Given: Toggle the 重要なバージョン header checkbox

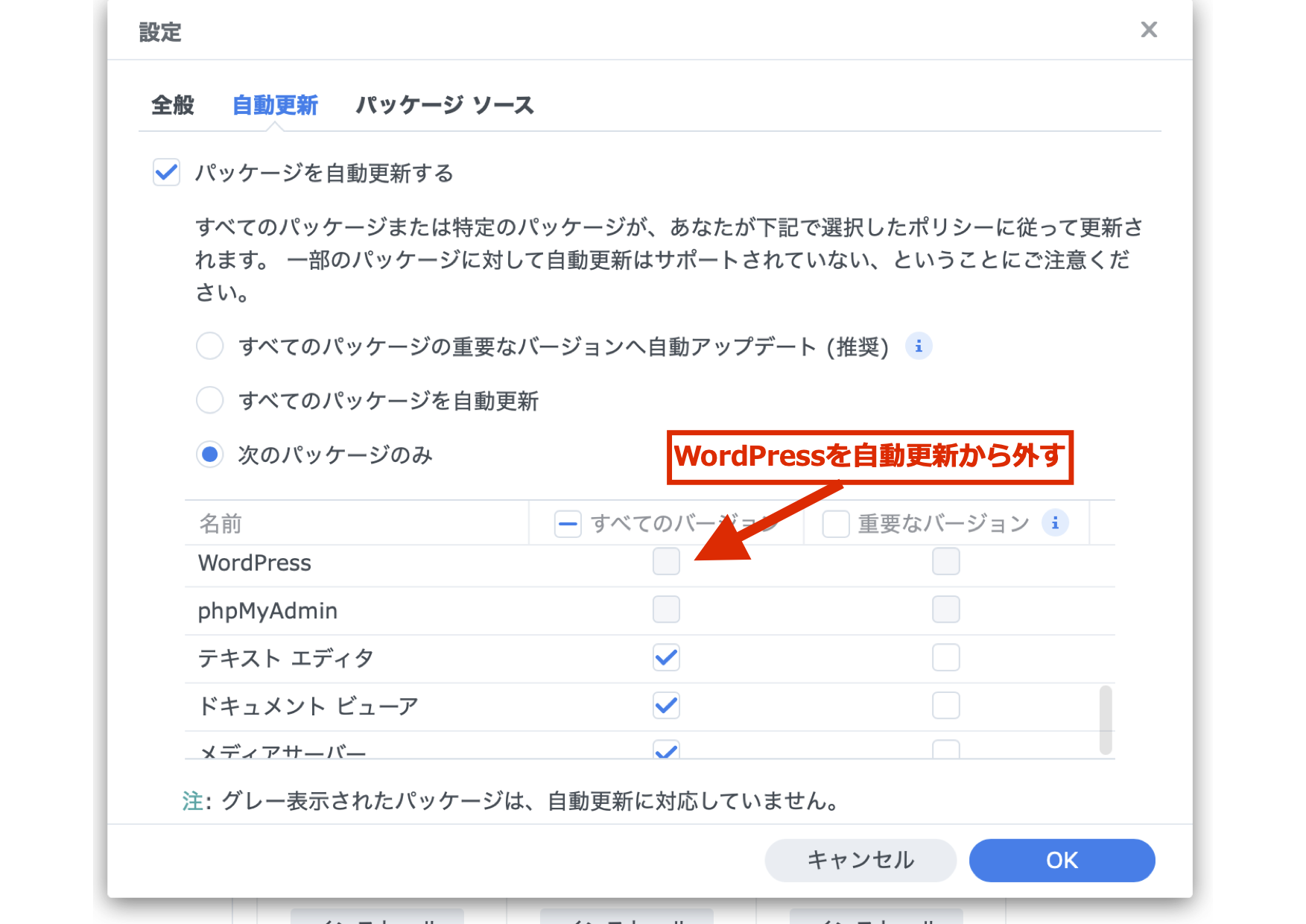Looking at the screenshot, I should (835, 524).
